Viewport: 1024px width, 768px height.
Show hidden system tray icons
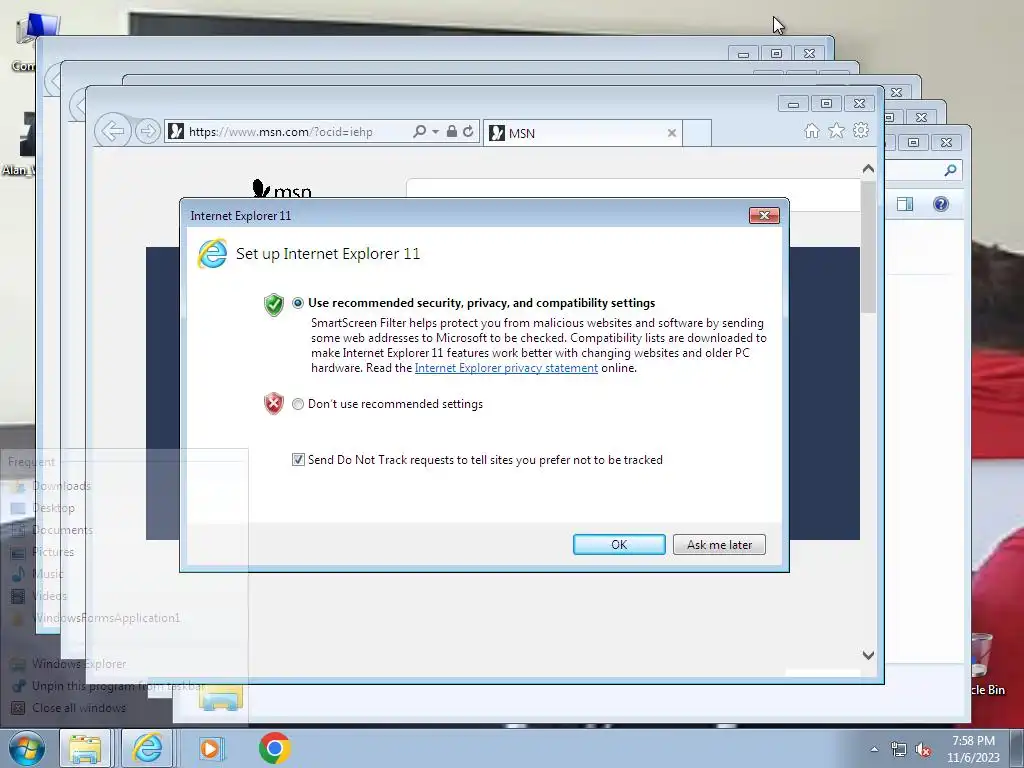pyautogui.click(x=874, y=749)
